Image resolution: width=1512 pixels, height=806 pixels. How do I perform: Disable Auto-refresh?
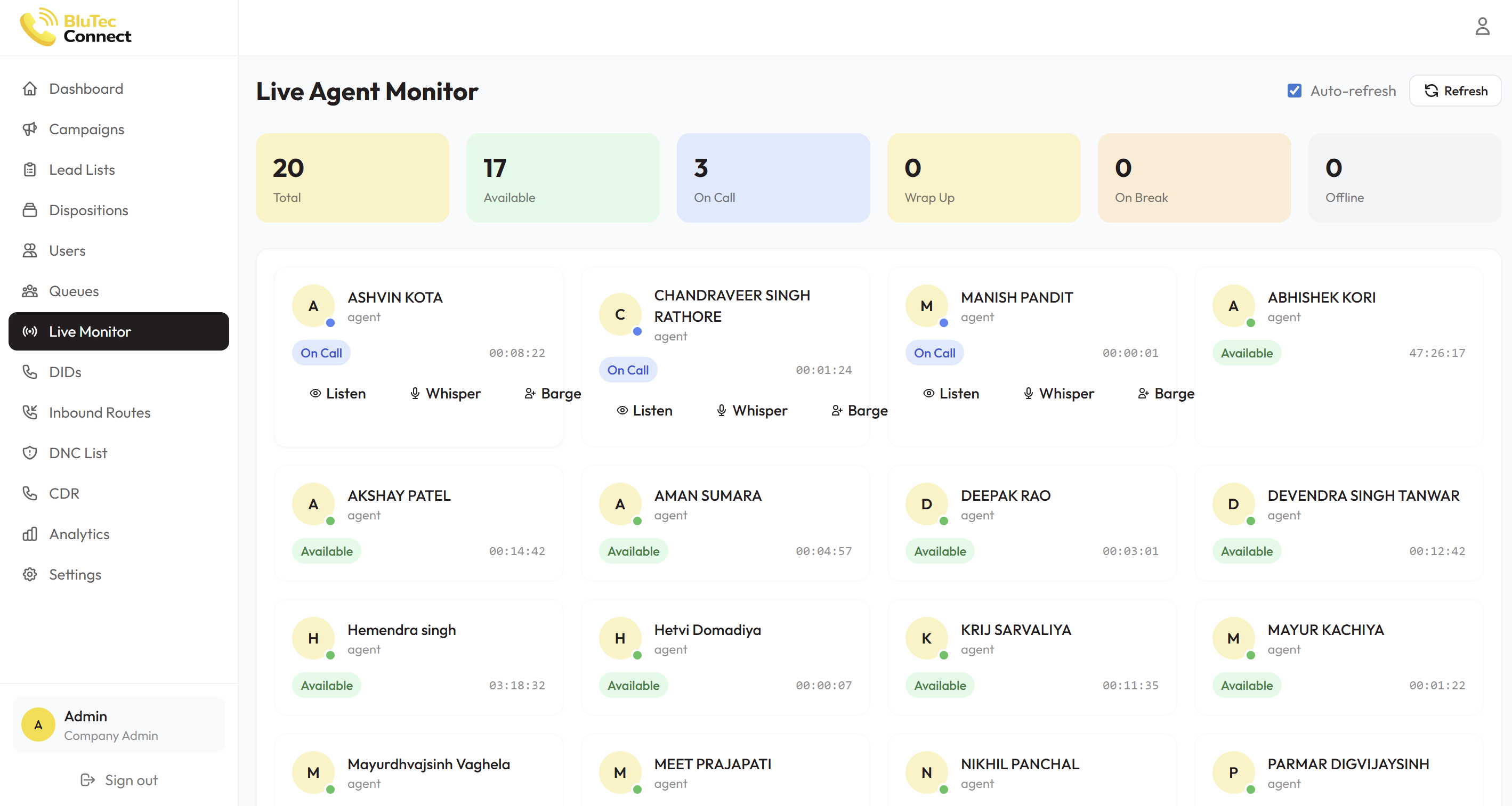point(1295,91)
